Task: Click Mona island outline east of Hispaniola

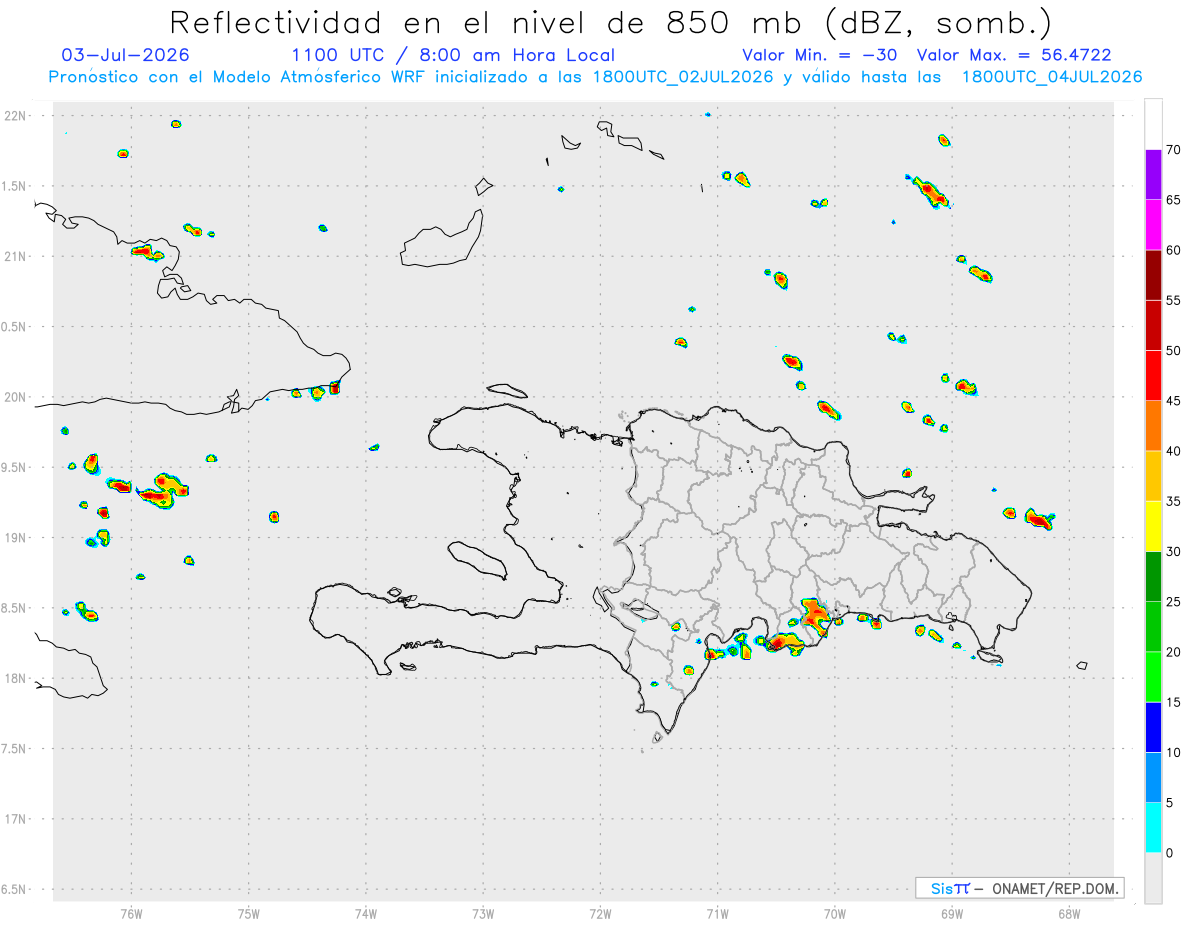Action: click(1082, 665)
